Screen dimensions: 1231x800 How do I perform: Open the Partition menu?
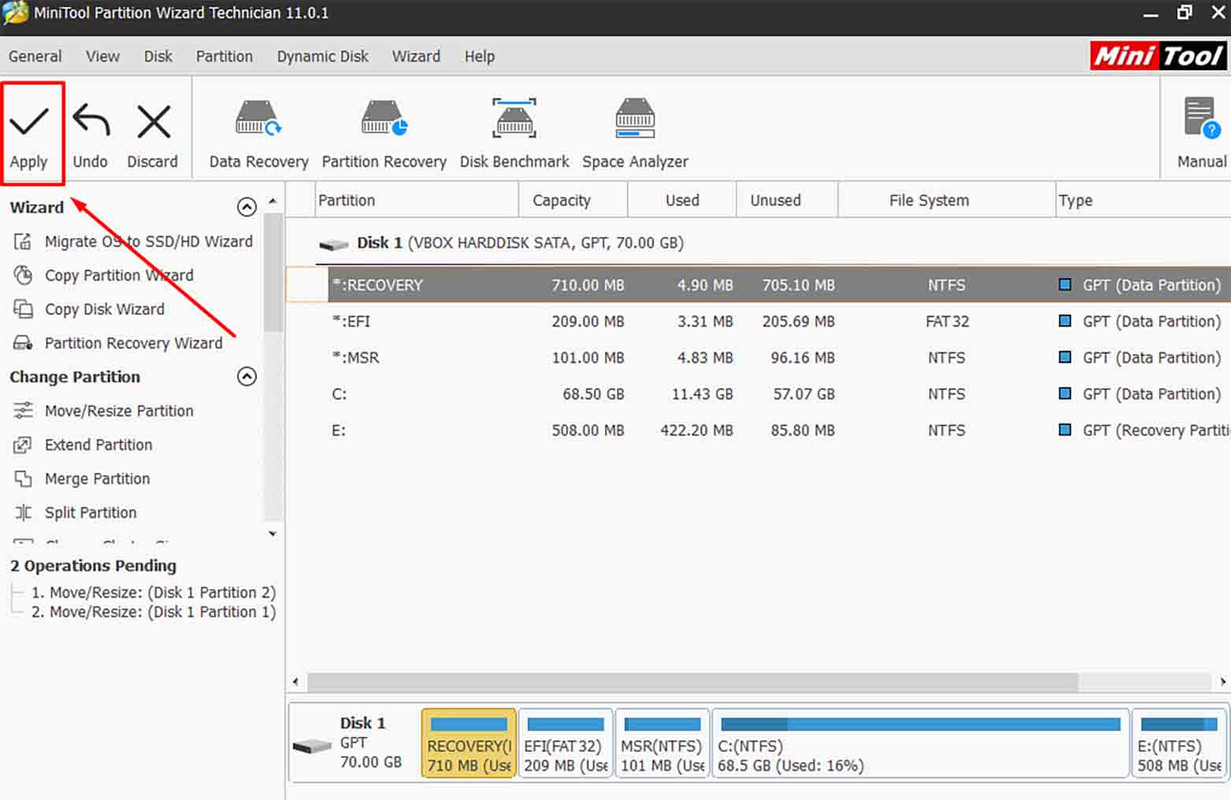click(x=224, y=56)
